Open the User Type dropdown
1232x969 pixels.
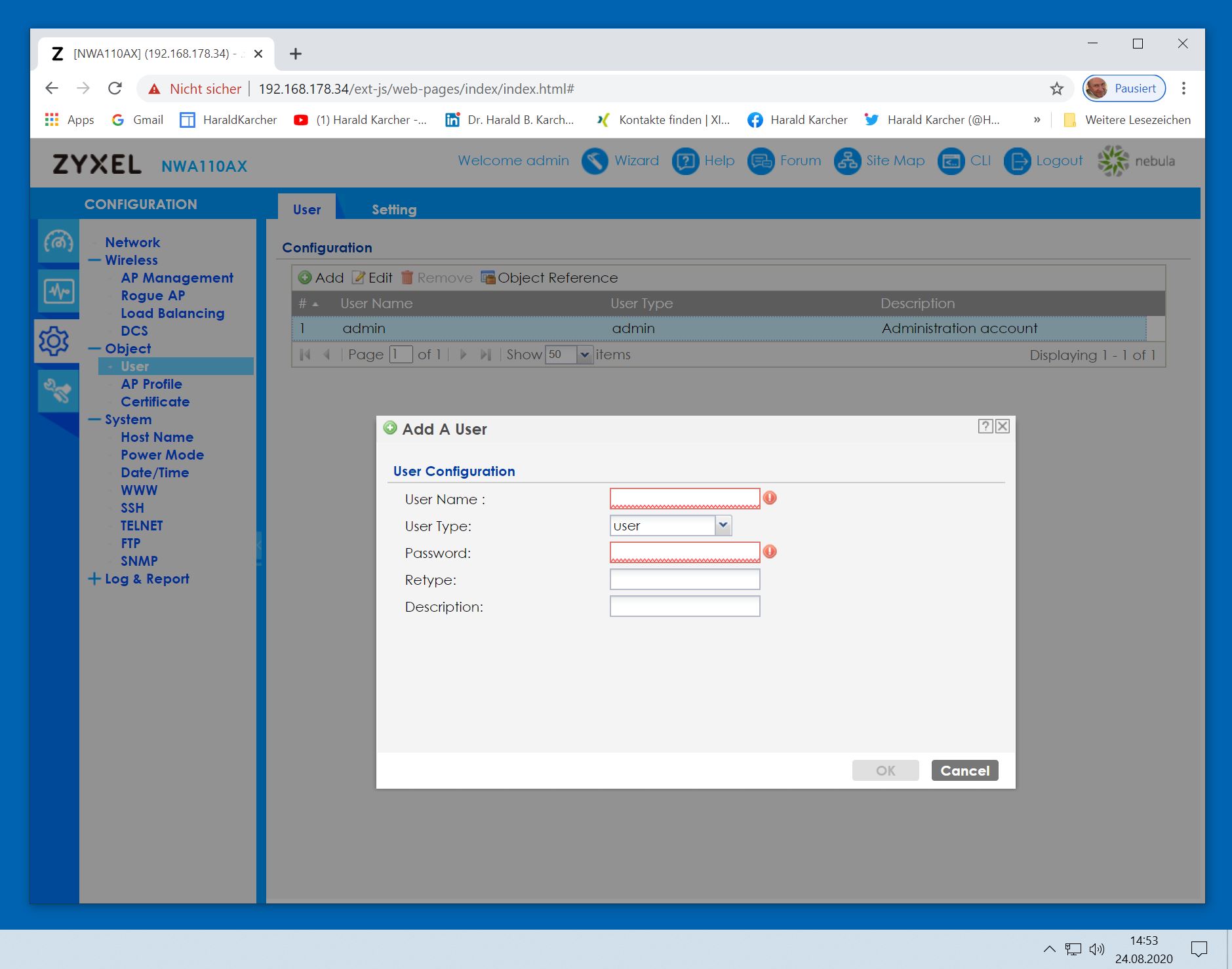pyautogui.click(x=723, y=526)
